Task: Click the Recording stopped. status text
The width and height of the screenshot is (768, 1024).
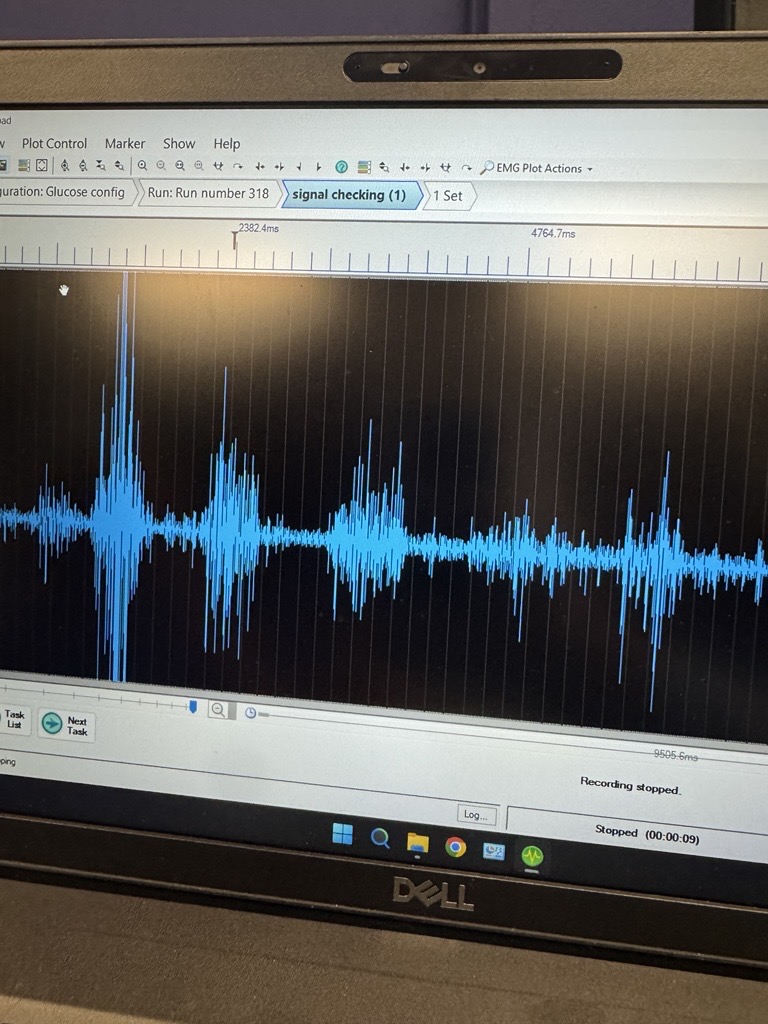Action: [631, 785]
